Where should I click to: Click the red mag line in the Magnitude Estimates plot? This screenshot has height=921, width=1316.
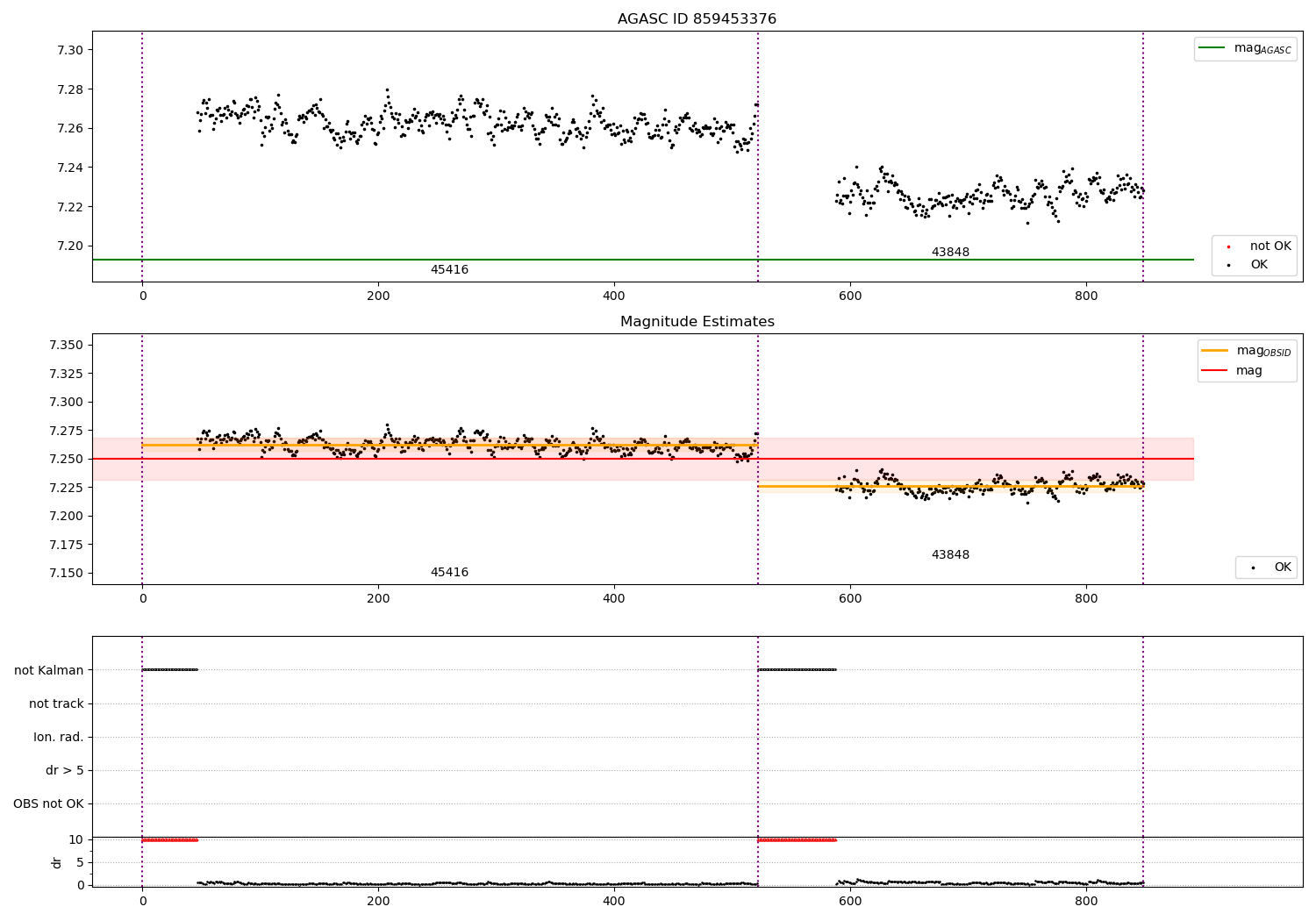click(x=643, y=459)
